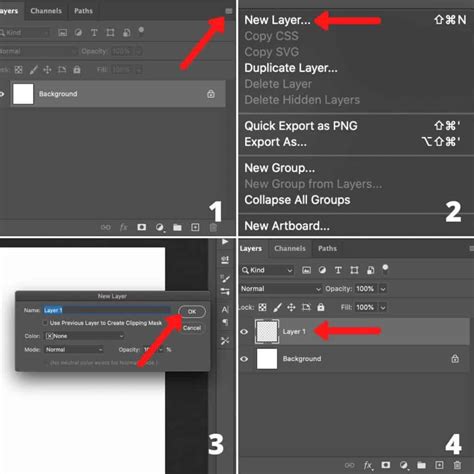This screenshot has height=474, width=474.
Task: Filter for smart objects in step 4 panel
Action: coord(370,270)
